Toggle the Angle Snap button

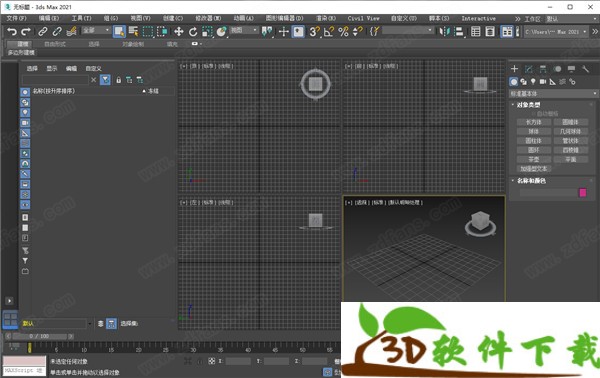pyautogui.click(x=329, y=31)
